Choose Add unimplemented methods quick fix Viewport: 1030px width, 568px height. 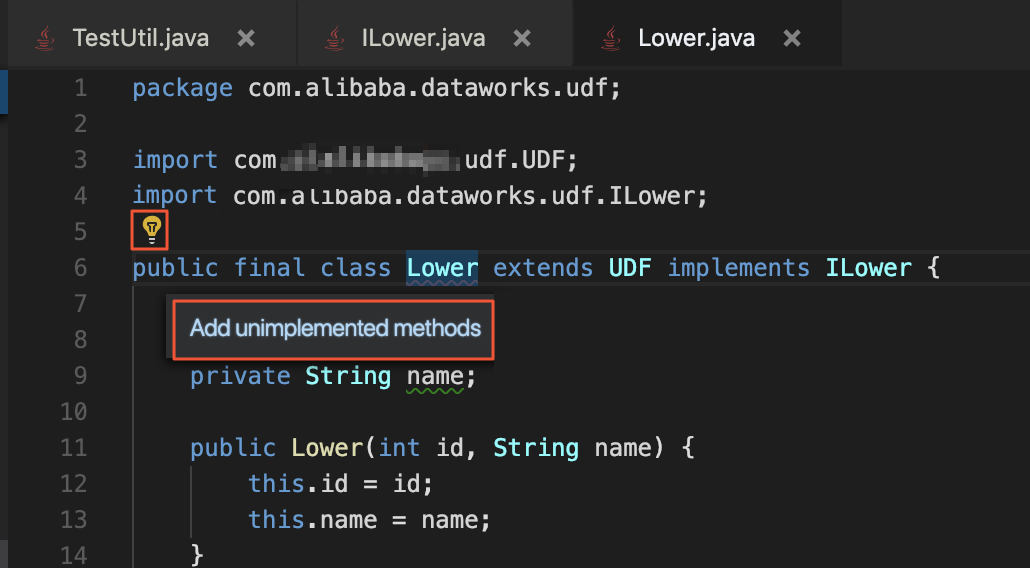tap(335, 328)
